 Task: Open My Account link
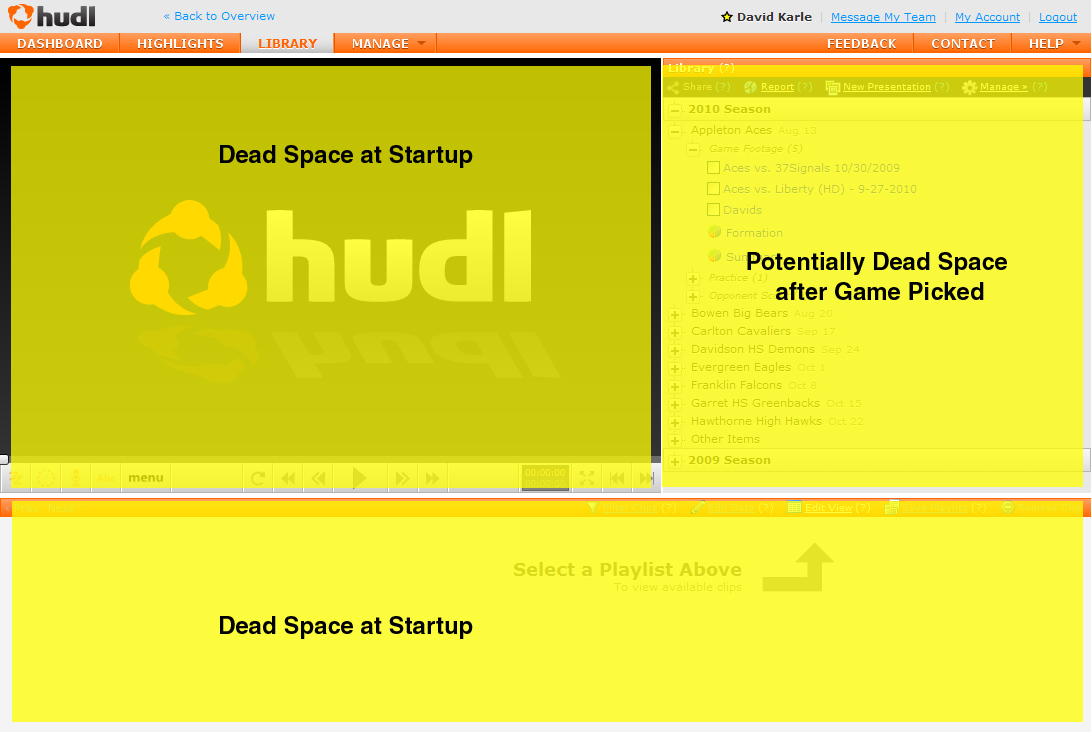point(987,17)
